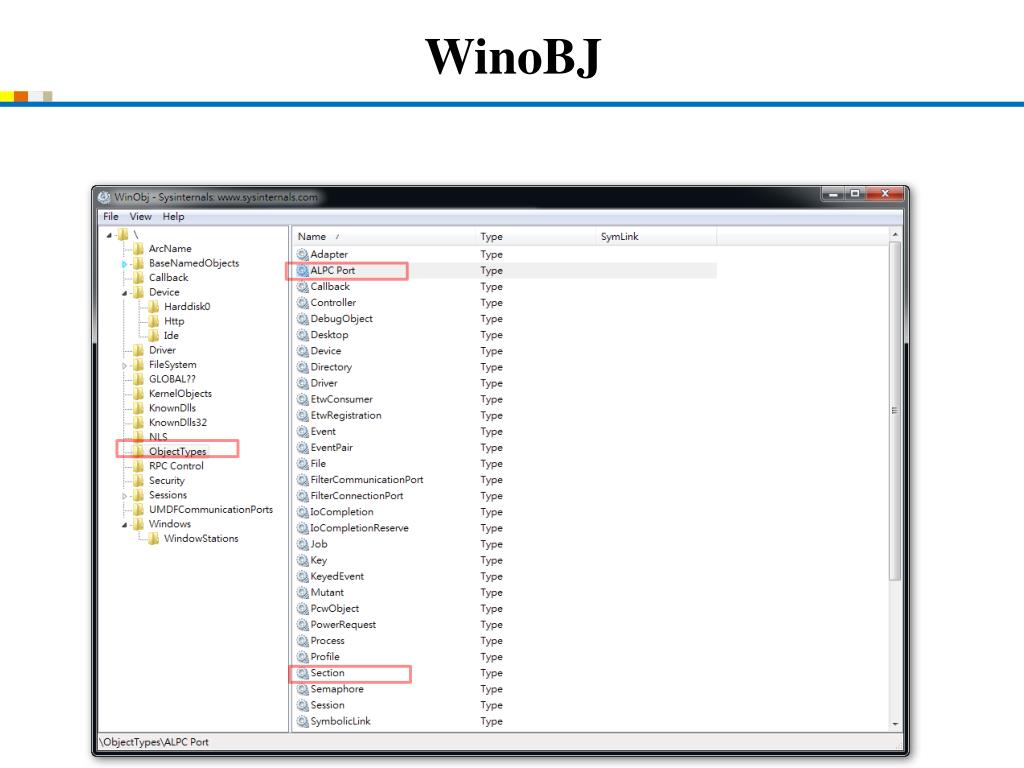Select the FilterCommunicationPort row

(x=504, y=480)
